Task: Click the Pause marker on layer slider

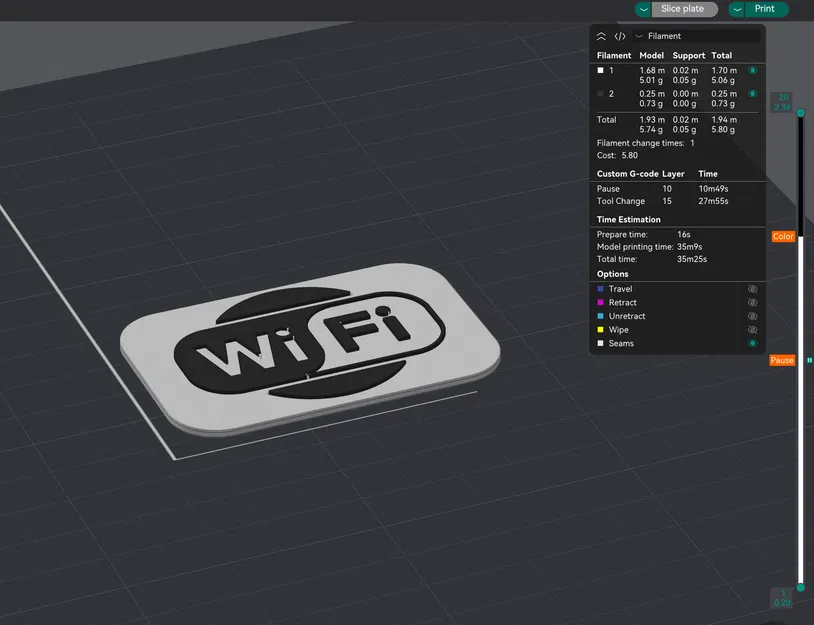Action: coord(782,360)
